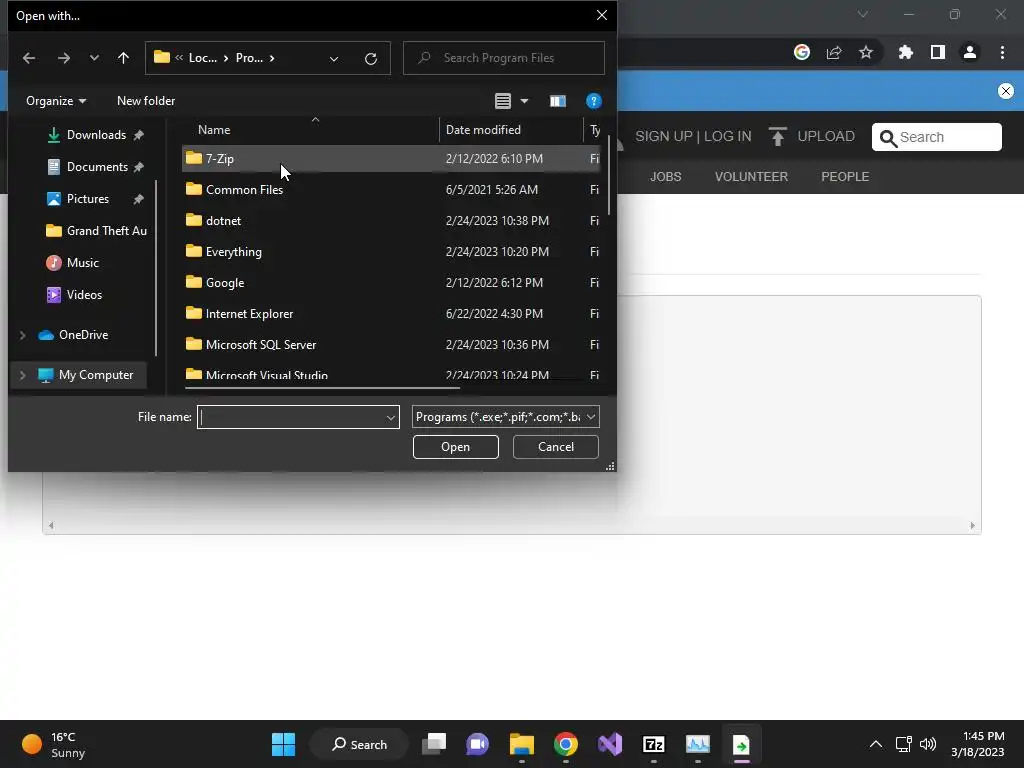This screenshot has height=768, width=1024.
Task: Switch to Visual Studio on the taskbar
Action: click(x=610, y=744)
